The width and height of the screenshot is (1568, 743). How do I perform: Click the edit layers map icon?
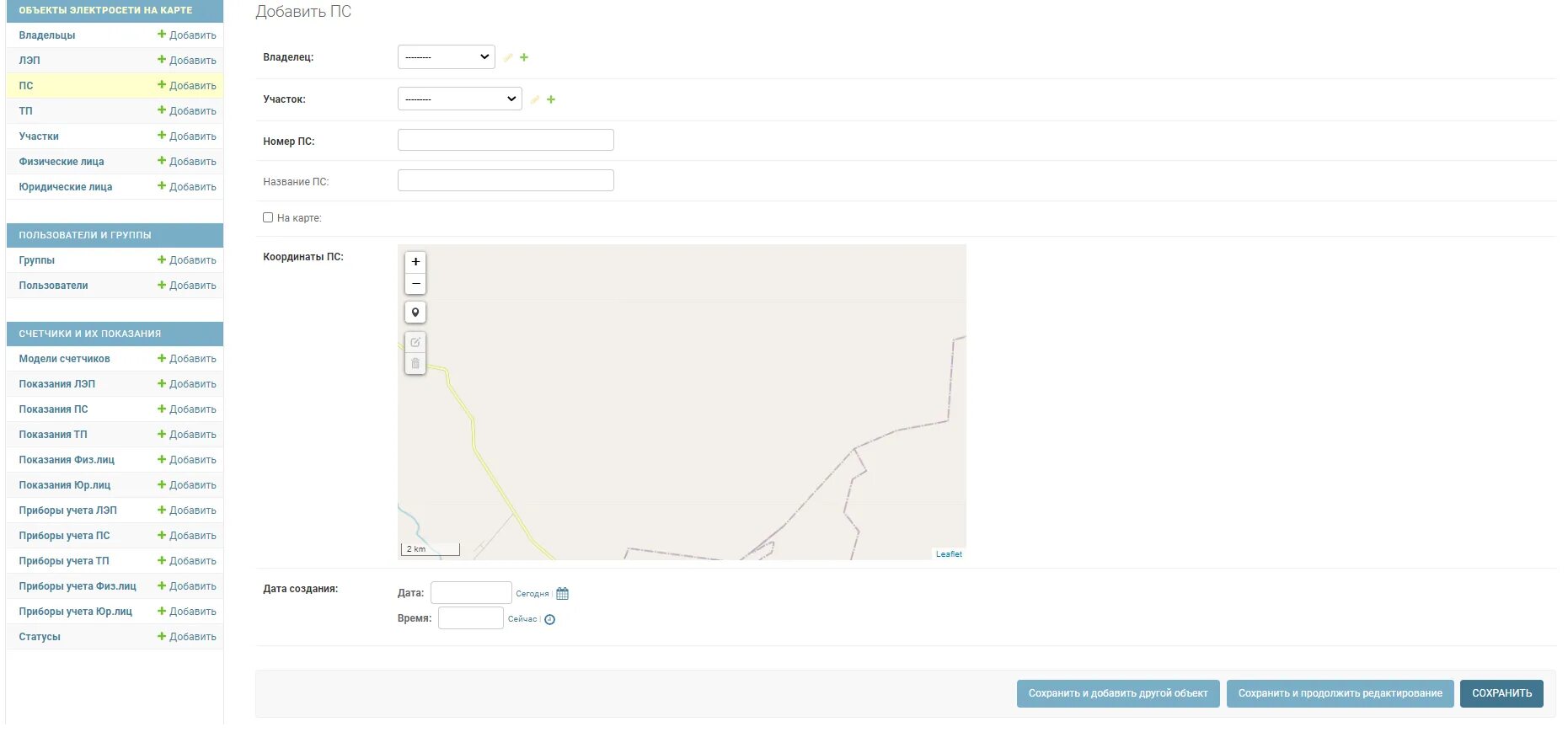click(415, 343)
